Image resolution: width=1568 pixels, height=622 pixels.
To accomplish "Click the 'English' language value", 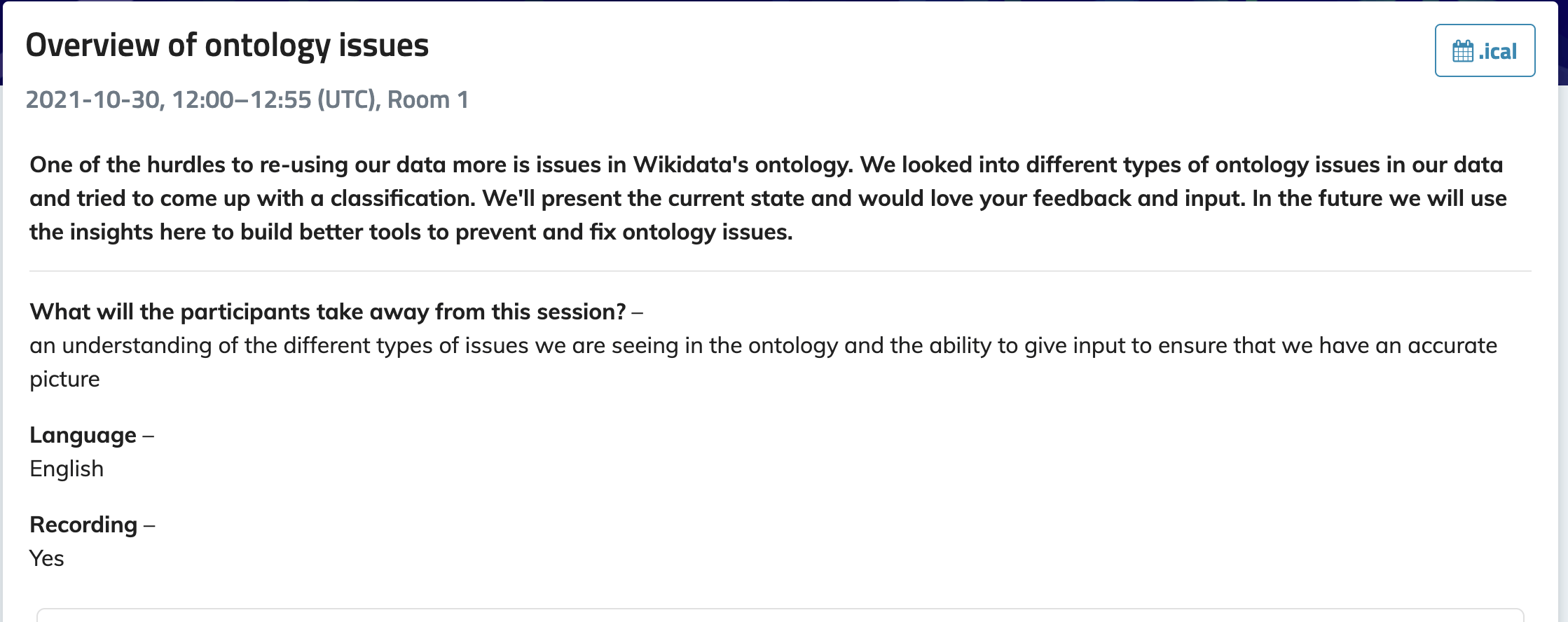I will 67,469.
